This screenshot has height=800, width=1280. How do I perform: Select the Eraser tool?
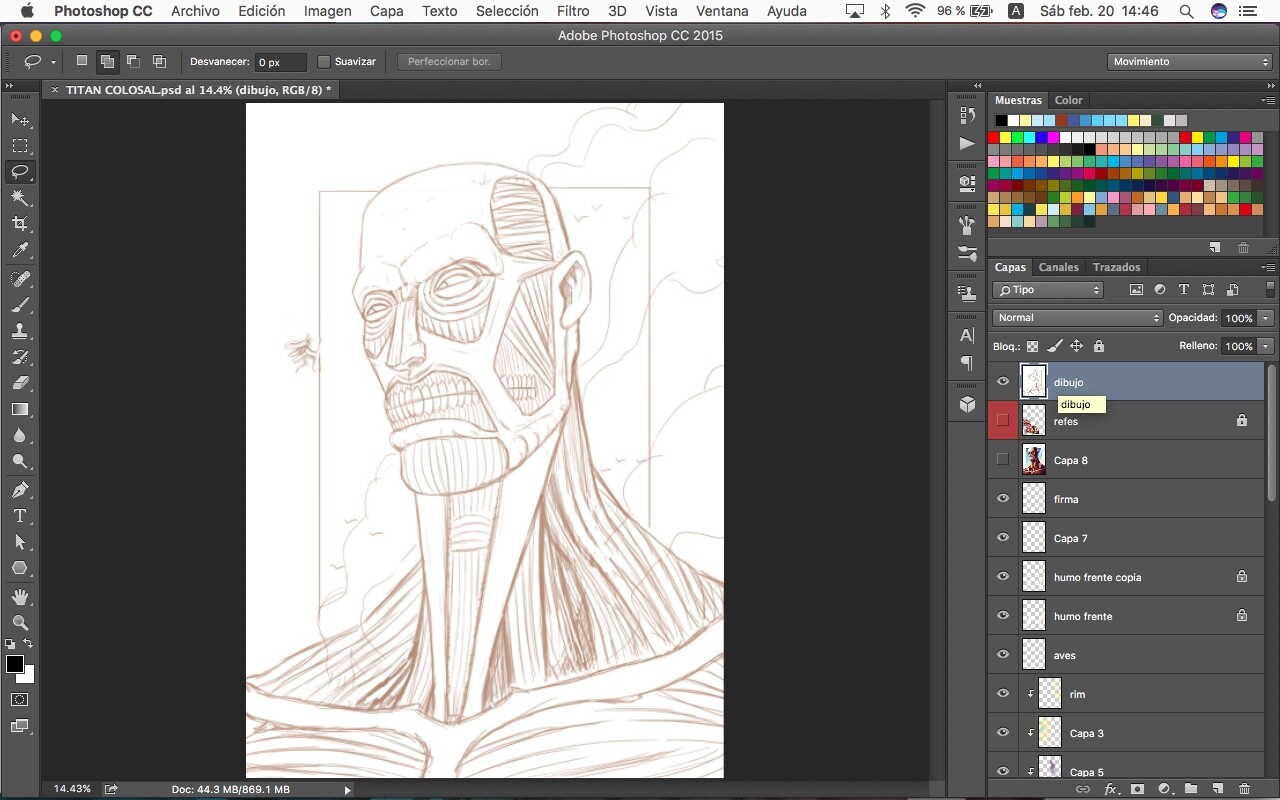tap(20, 383)
